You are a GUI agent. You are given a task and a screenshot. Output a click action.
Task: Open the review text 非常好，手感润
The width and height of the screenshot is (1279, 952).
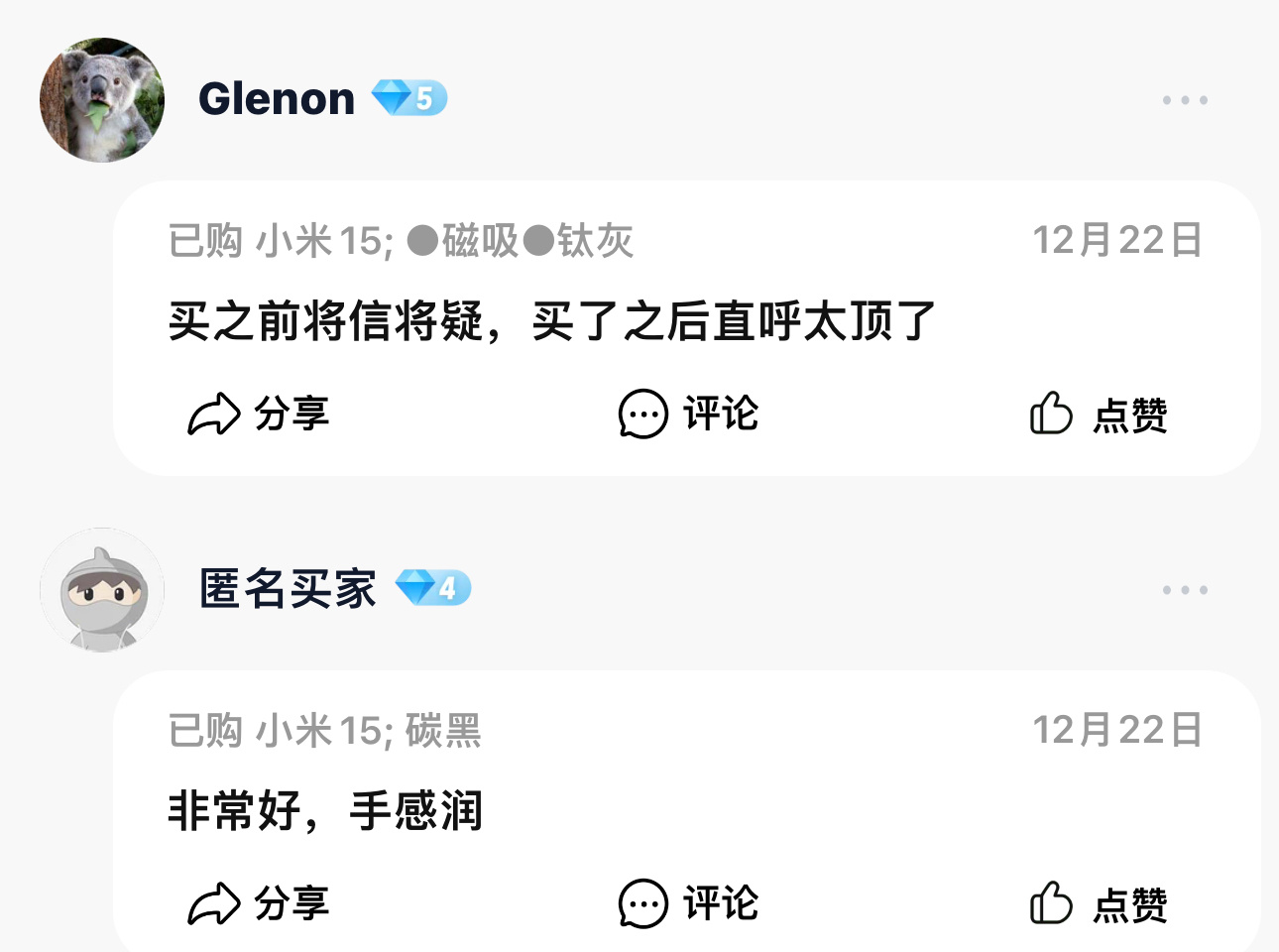(325, 811)
